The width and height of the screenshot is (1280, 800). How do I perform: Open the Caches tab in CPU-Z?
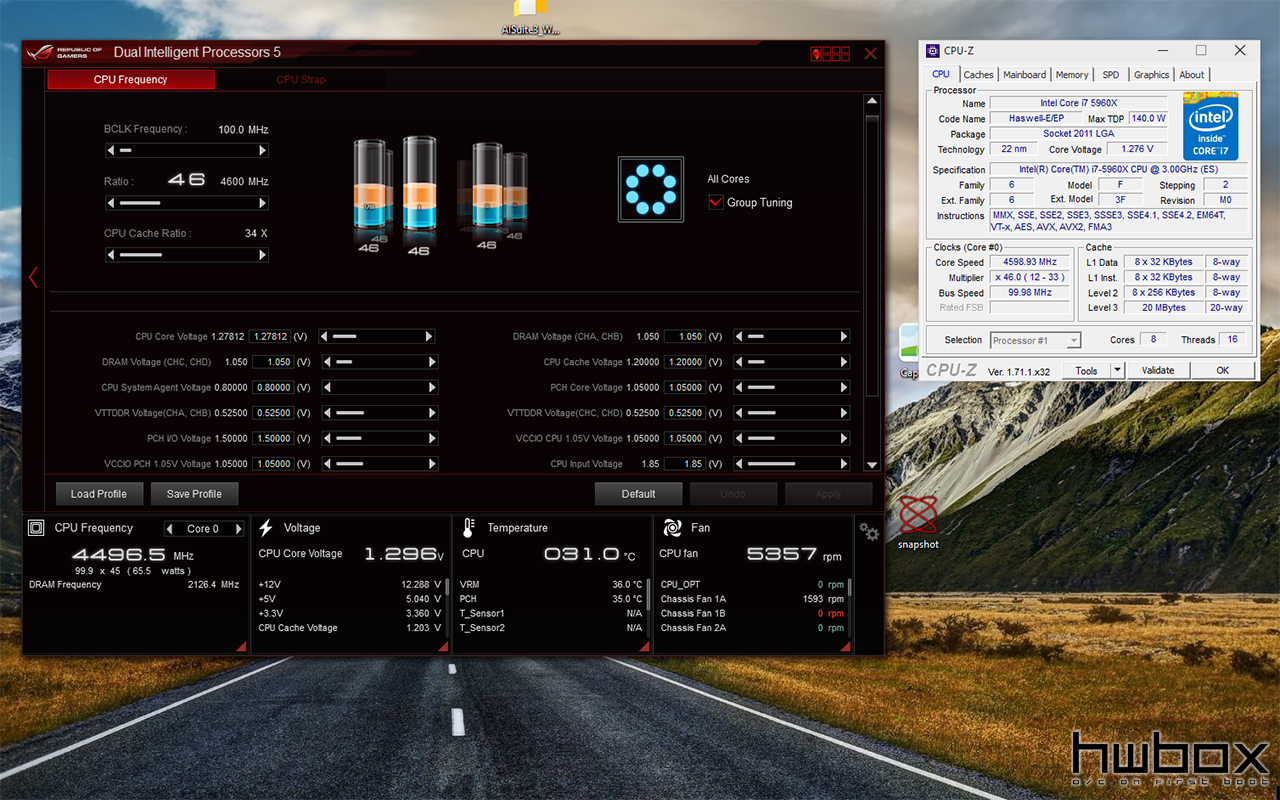point(978,75)
